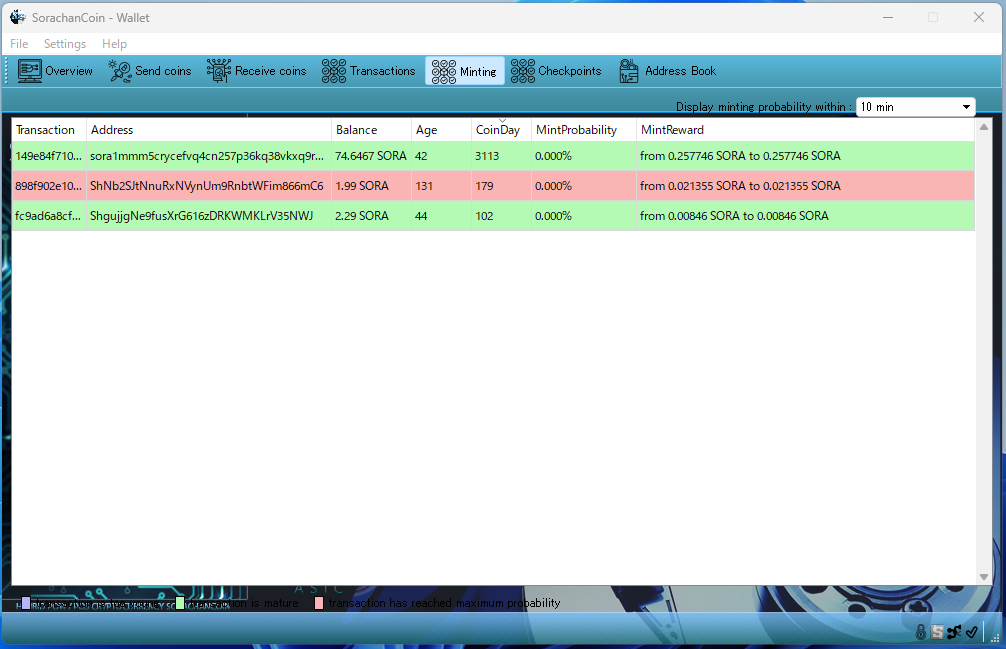Sort by the Balance column header
The width and height of the screenshot is (1006, 649).
click(357, 130)
